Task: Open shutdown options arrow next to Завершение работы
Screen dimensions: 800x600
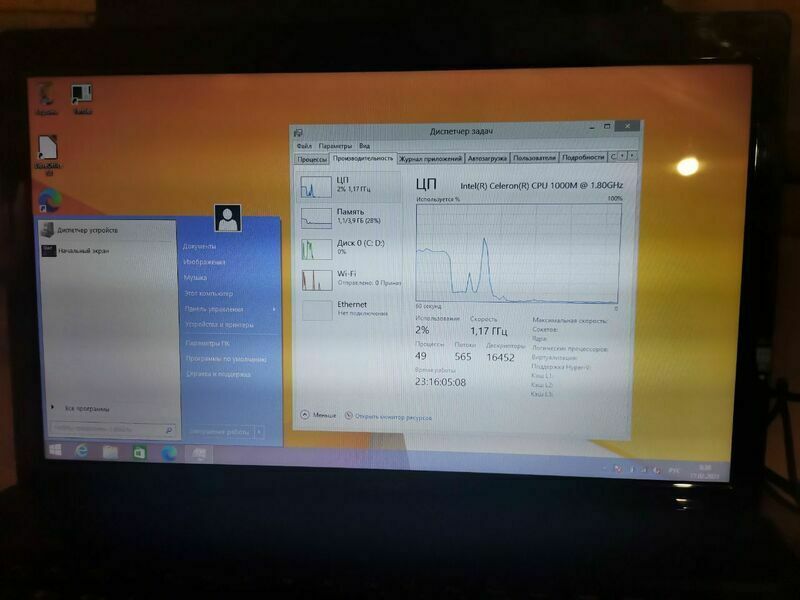Action: click(259, 432)
